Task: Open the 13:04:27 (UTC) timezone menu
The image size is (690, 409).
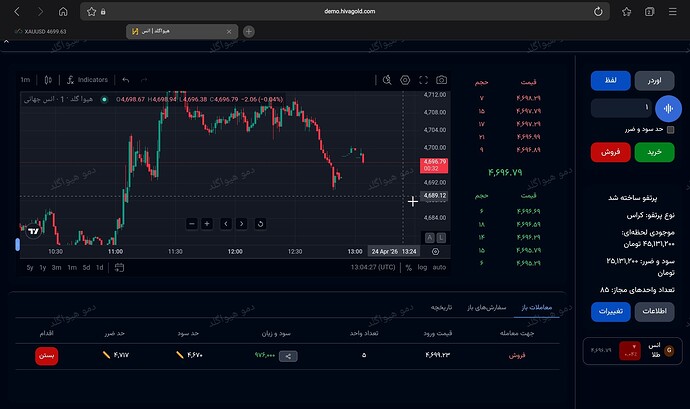Action: click(x=373, y=267)
